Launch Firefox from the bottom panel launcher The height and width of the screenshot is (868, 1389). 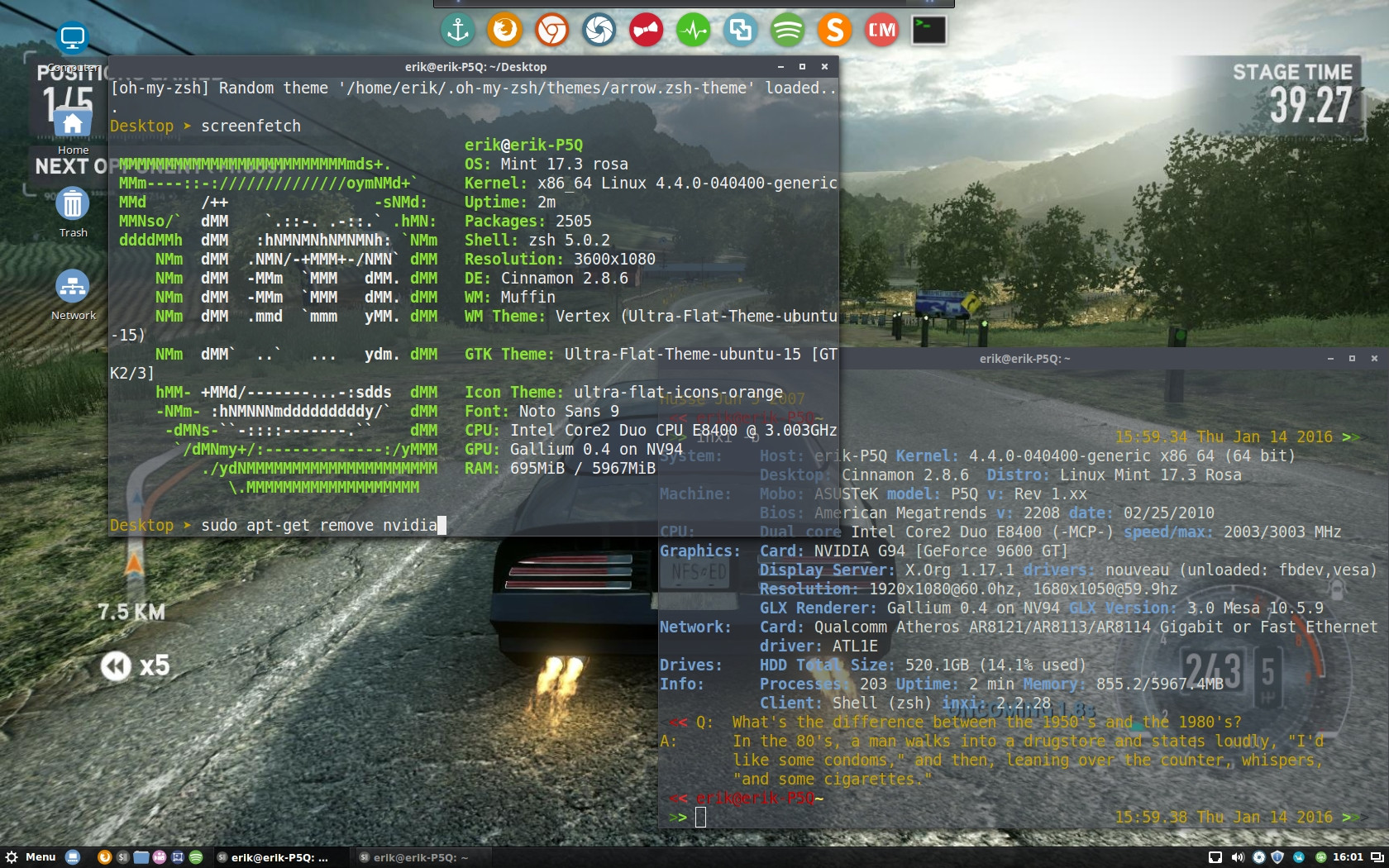(104, 857)
